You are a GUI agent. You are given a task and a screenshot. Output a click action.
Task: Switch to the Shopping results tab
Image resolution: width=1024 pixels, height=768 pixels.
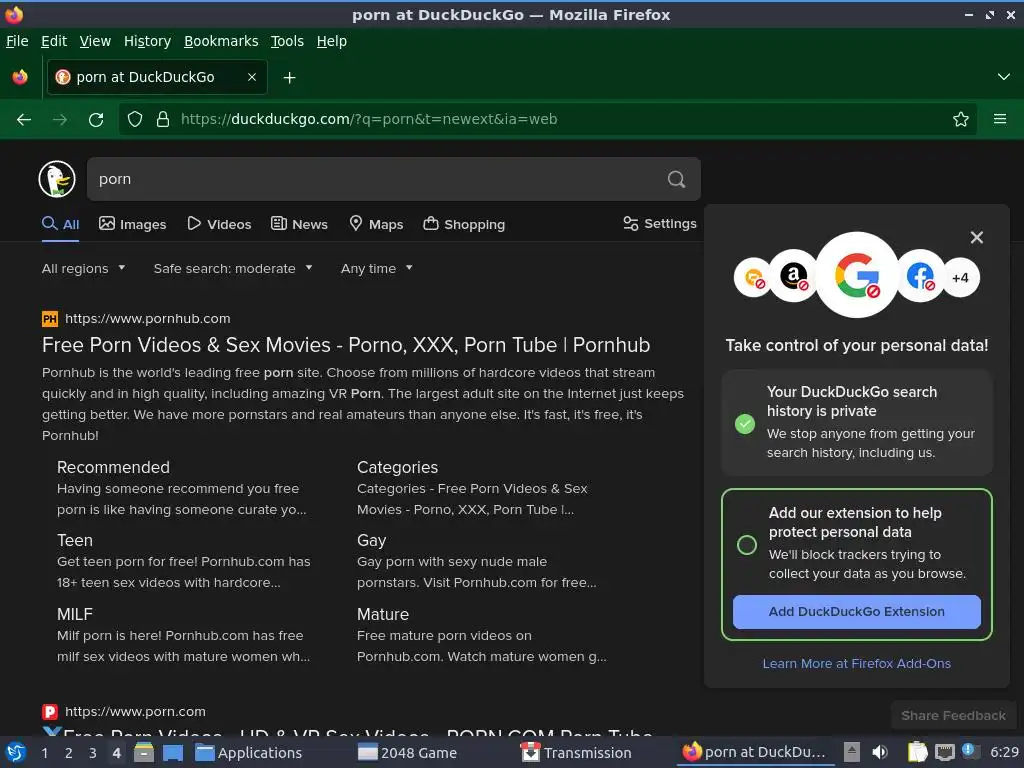coord(464,225)
